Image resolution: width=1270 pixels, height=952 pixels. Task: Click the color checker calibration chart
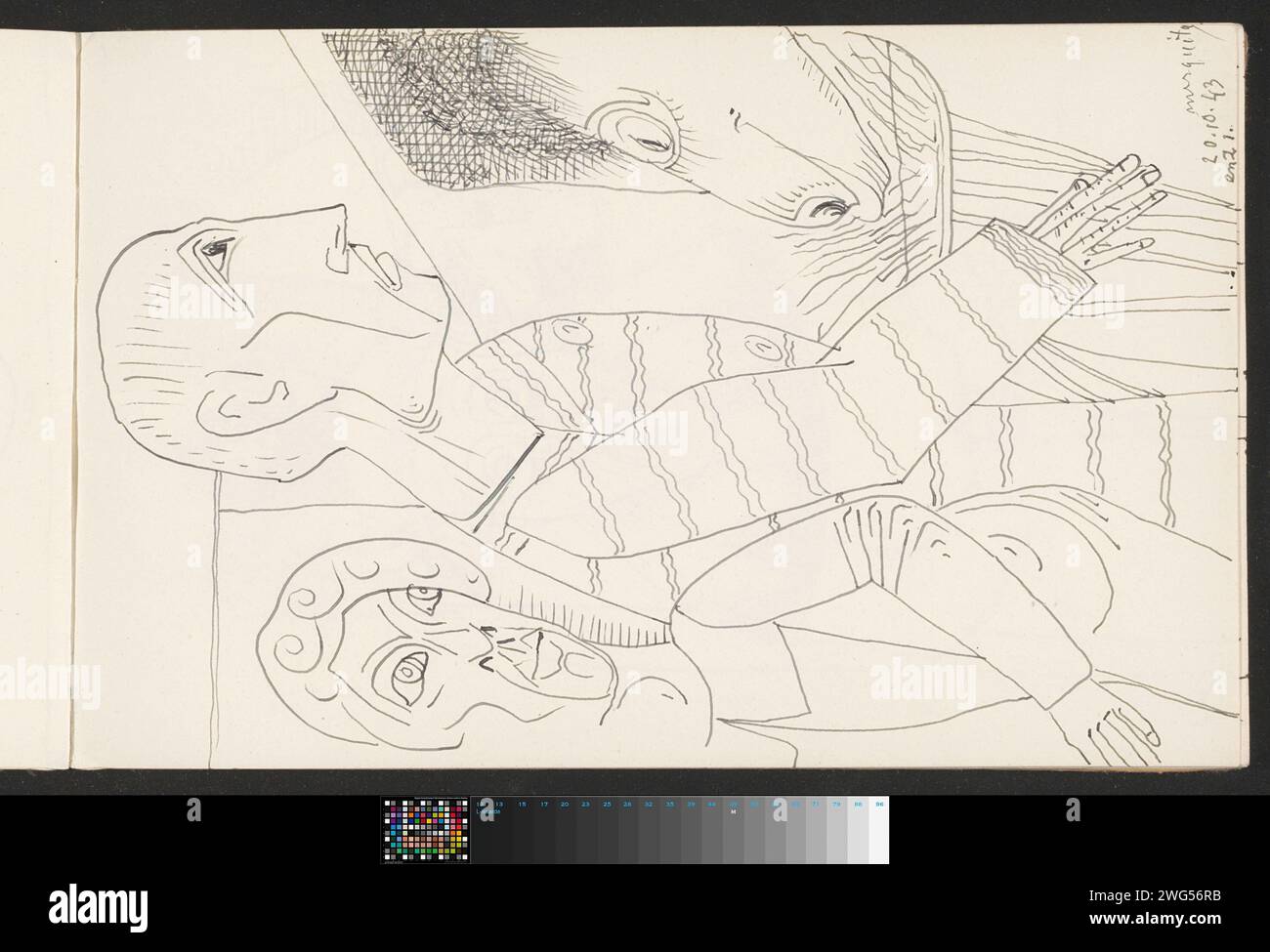(426, 829)
